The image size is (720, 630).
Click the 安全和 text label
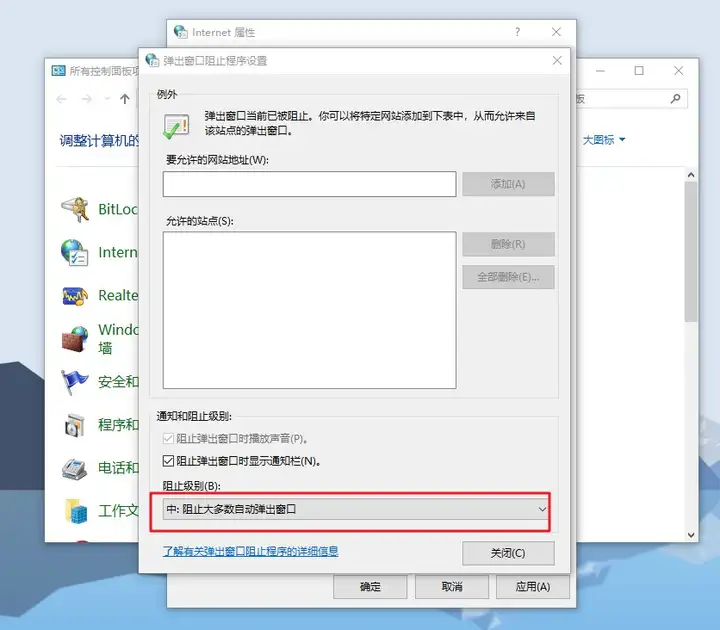[118, 382]
